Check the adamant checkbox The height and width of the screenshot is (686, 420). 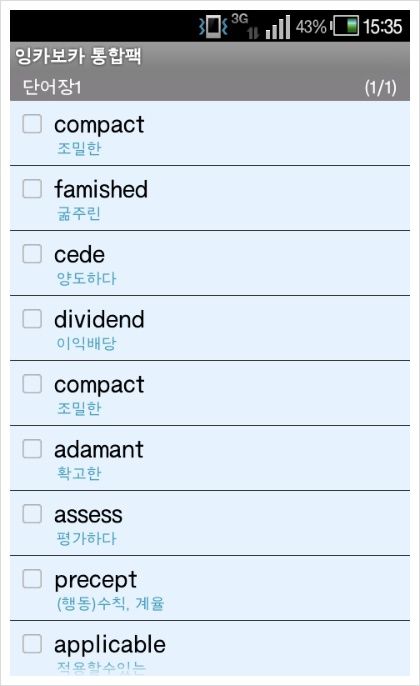coord(32,449)
